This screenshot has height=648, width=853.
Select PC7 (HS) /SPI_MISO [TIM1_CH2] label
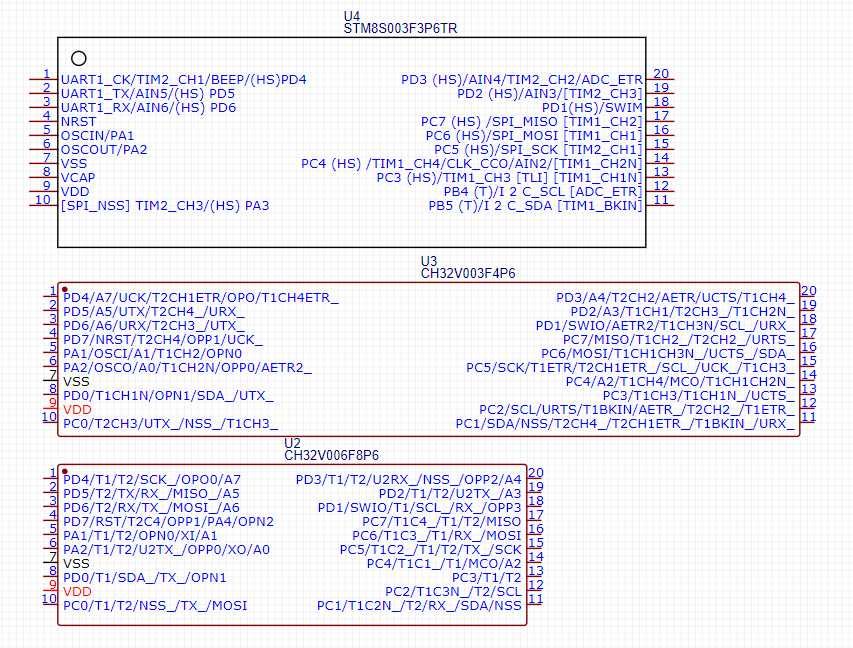tap(531, 122)
